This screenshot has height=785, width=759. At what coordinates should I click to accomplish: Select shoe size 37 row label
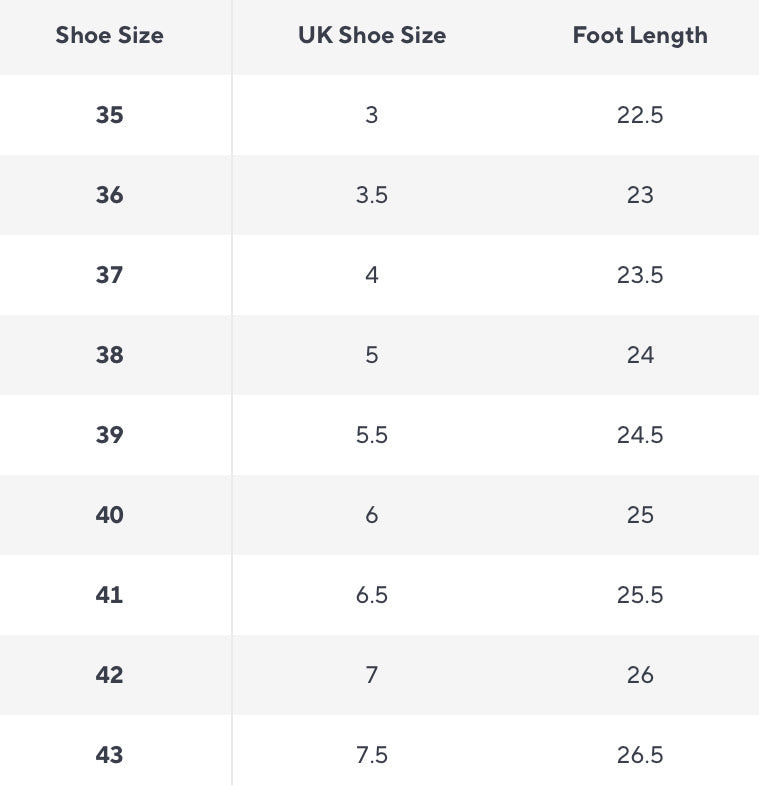pos(109,275)
